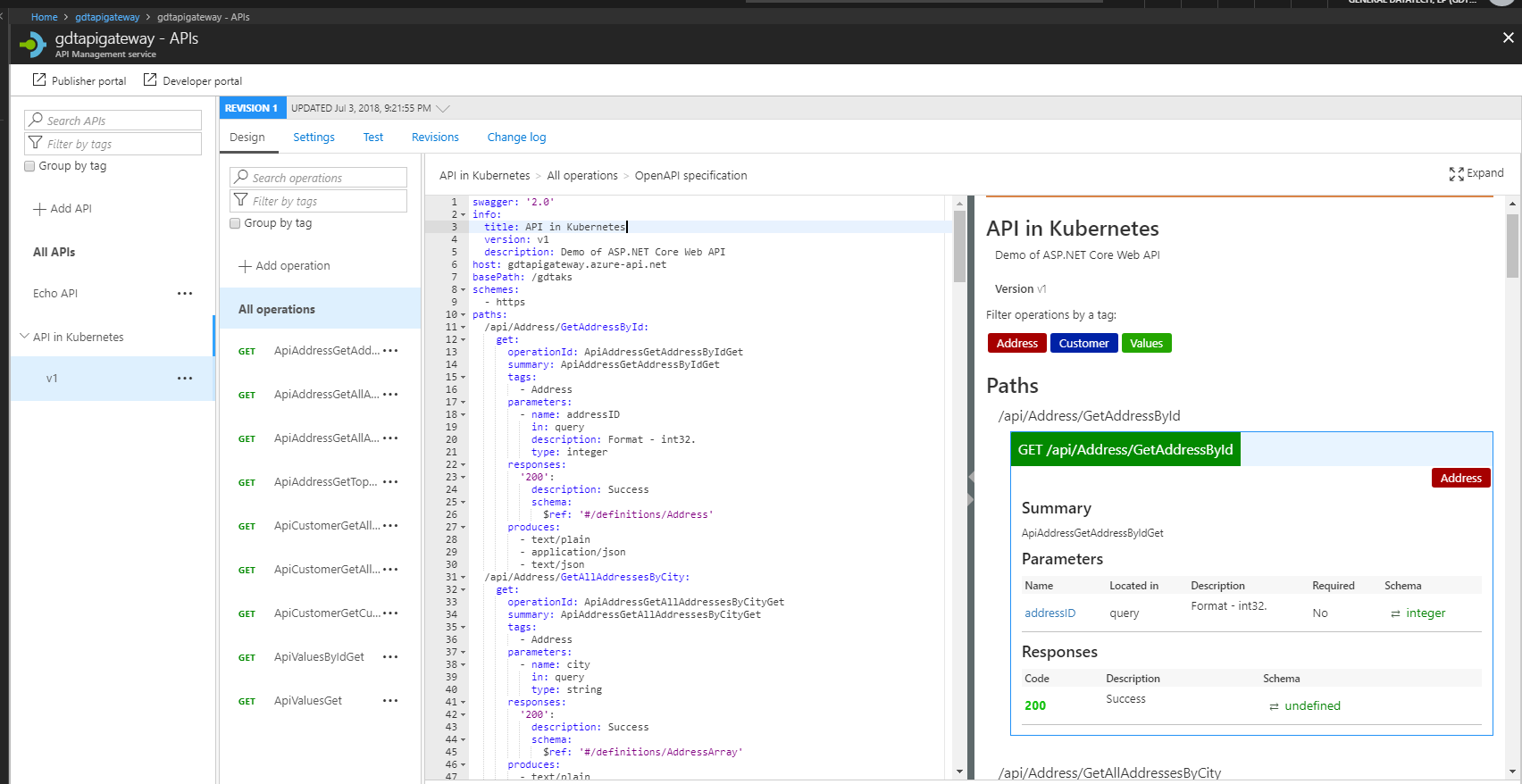Viewport: 1522px width, 784px height.
Task: Click the editor splitter collapse arrow
Action: point(971,488)
